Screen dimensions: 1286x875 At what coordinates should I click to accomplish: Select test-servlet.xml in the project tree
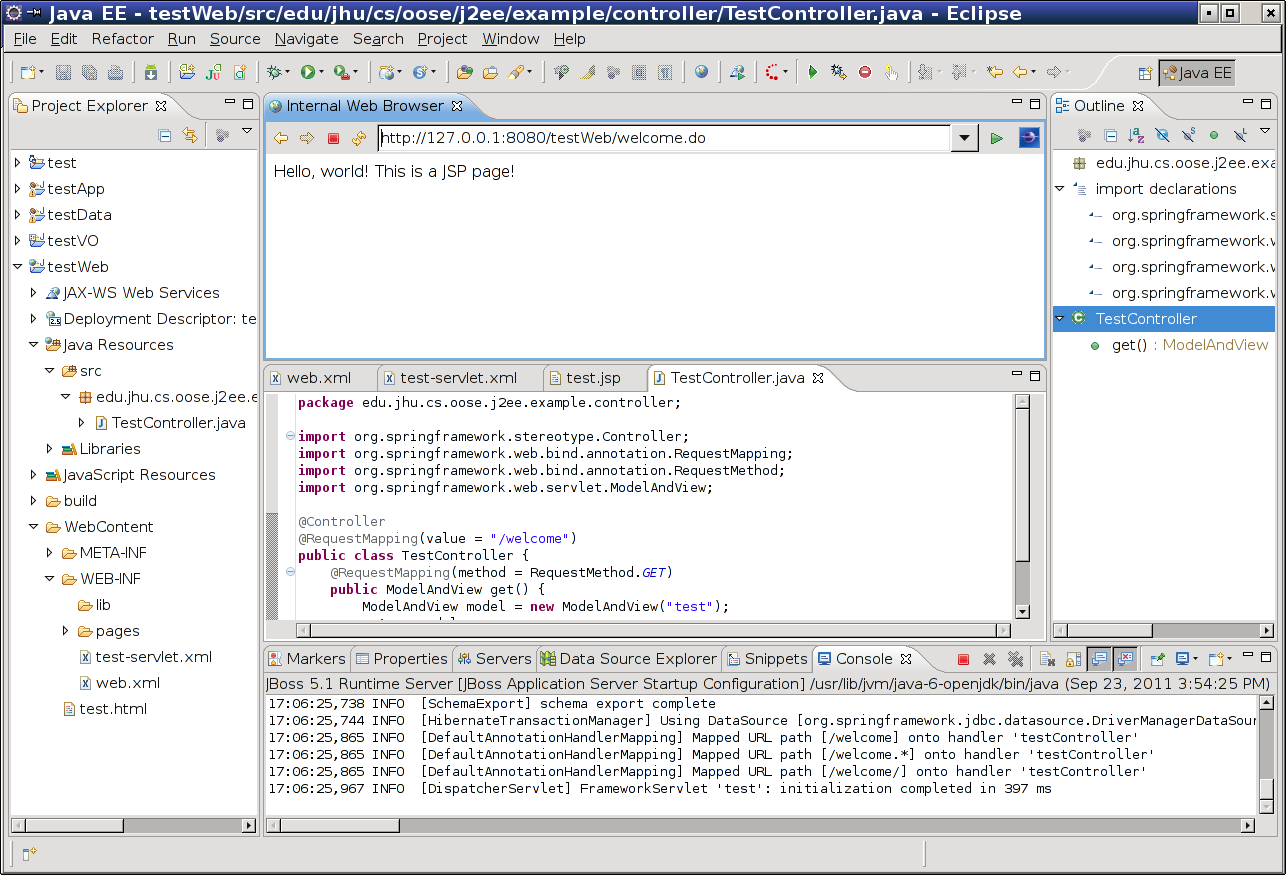pyautogui.click(x=153, y=657)
